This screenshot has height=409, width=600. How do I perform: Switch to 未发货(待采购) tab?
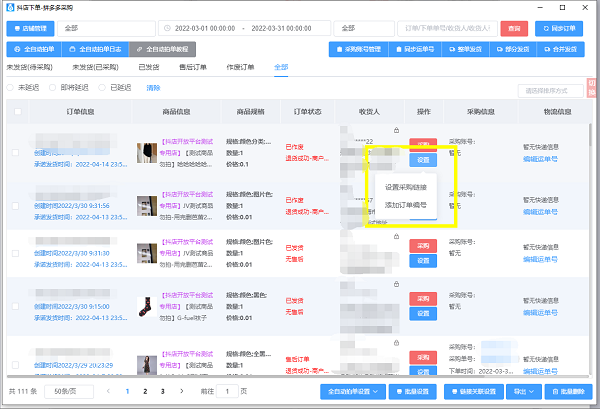pos(29,67)
